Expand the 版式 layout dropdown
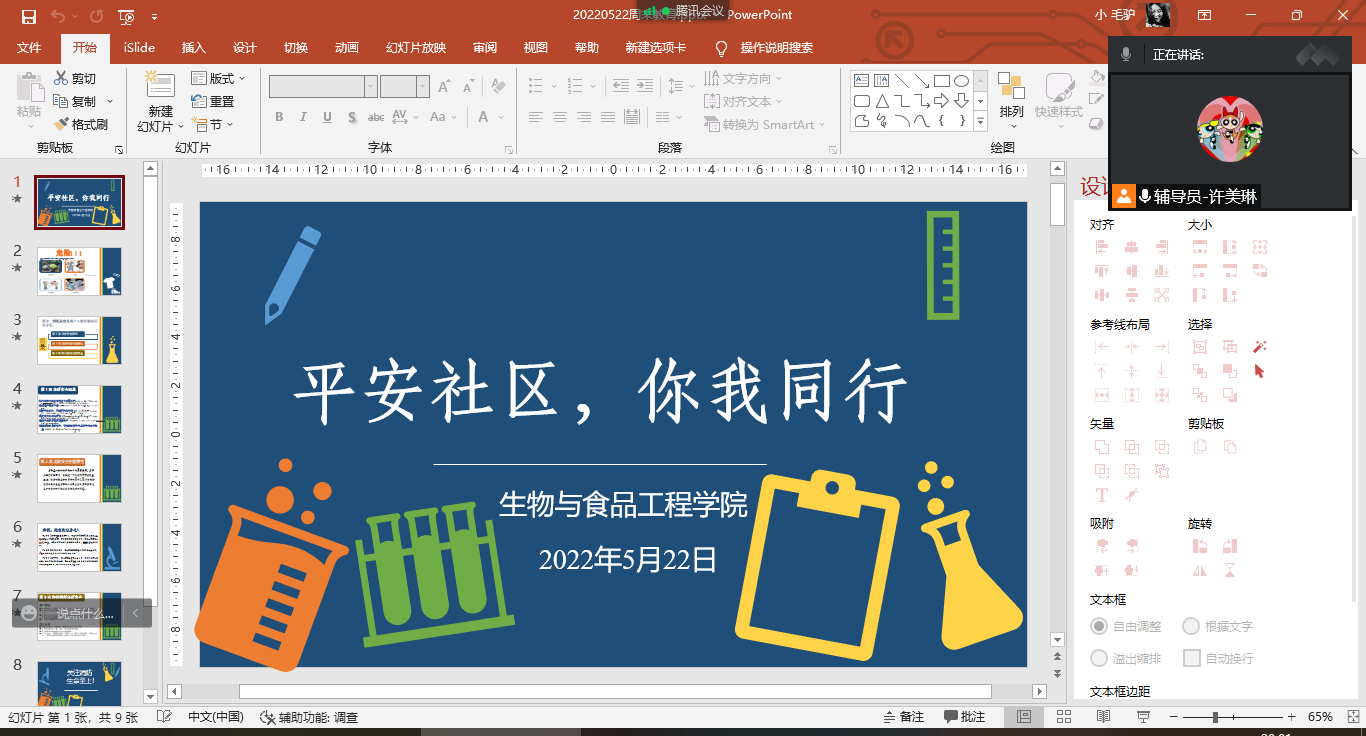This screenshot has height=736, width=1366. click(219, 78)
